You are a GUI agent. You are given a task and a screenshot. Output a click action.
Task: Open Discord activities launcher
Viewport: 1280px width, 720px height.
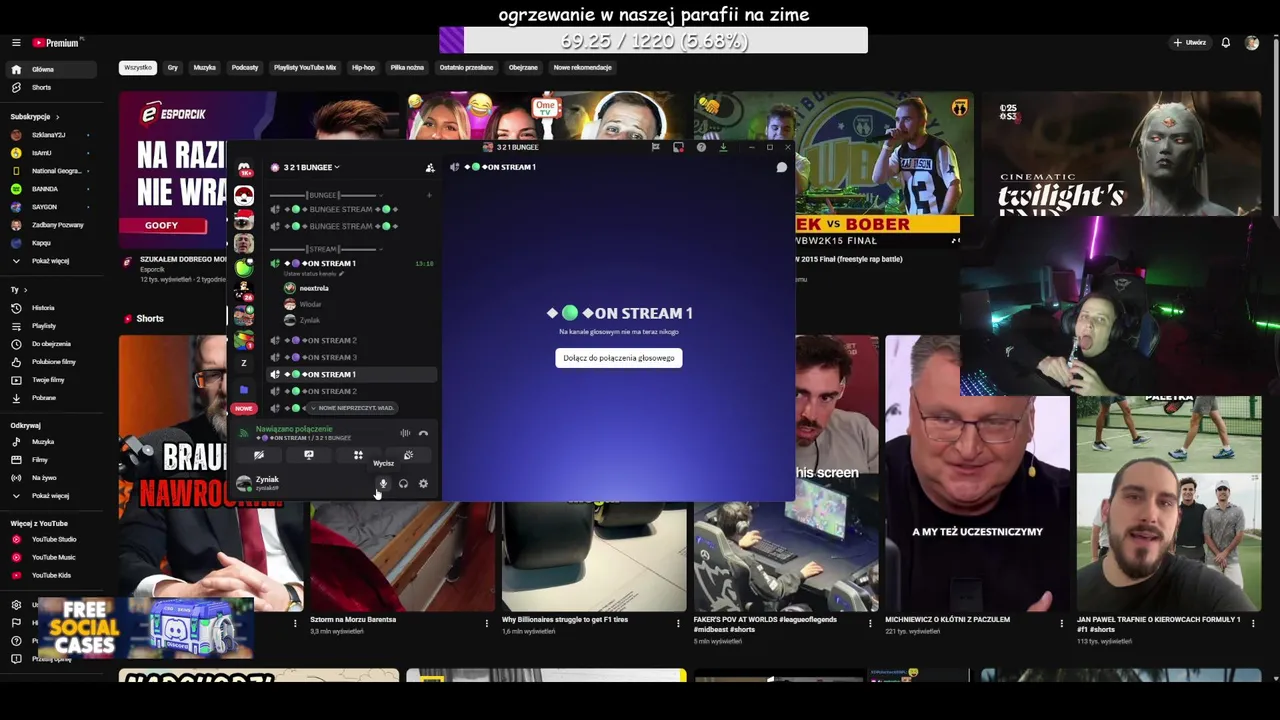coord(358,455)
